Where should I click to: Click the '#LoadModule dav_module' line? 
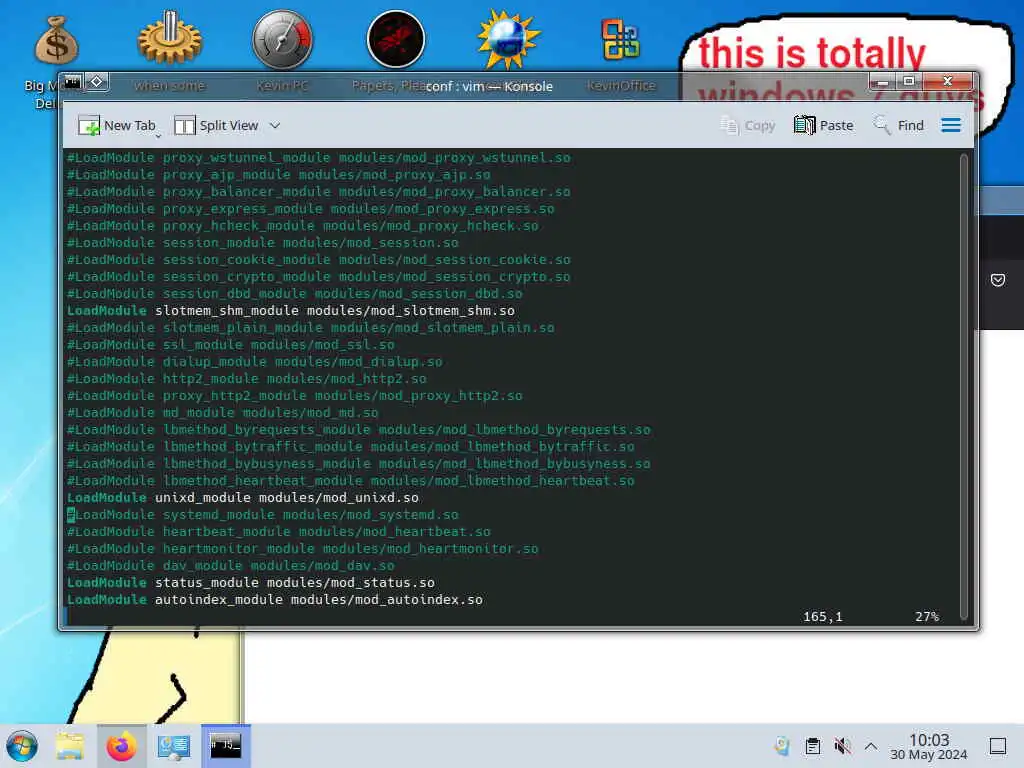pyautogui.click(x=231, y=566)
